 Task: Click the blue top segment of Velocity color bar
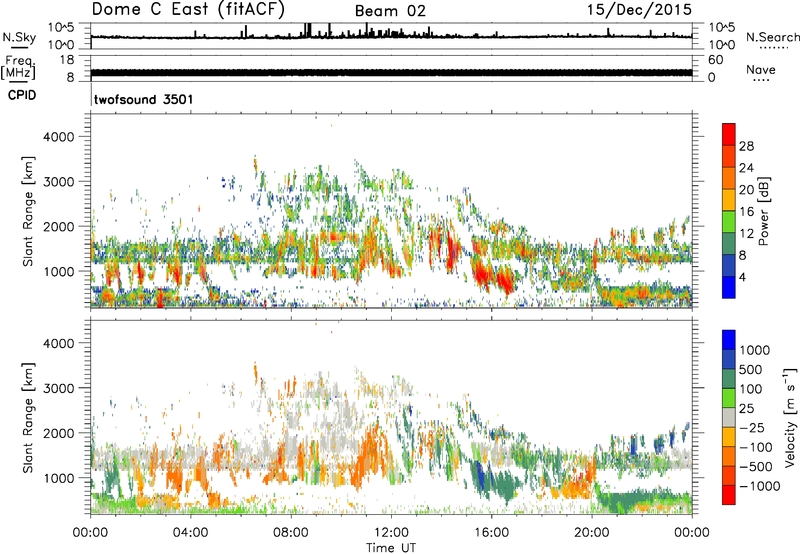(729, 340)
